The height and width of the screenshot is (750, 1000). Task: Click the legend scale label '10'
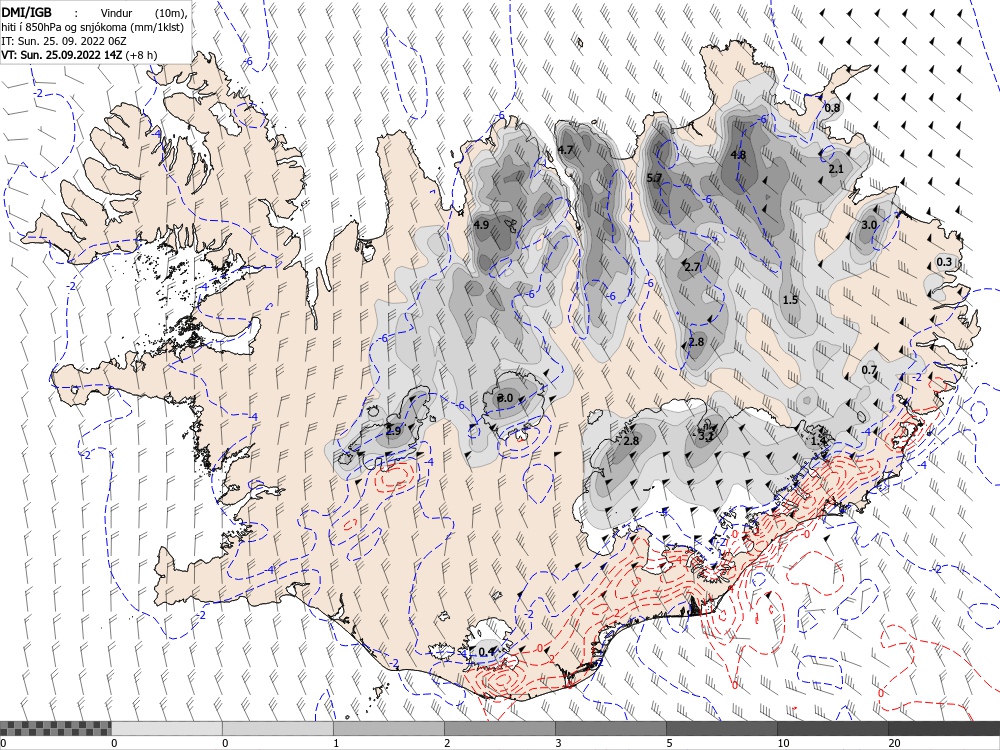tap(783, 743)
